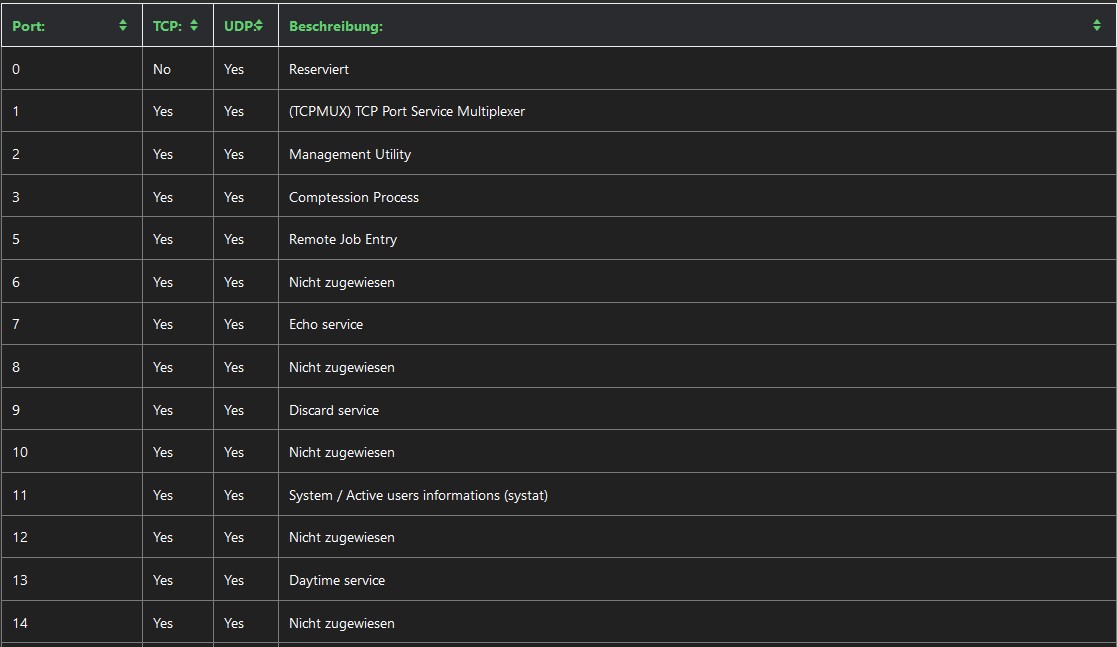1117x647 pixels.
Task: Click Nicht zugewiesen in port 10 row
Action: click(x=341, y=452)
